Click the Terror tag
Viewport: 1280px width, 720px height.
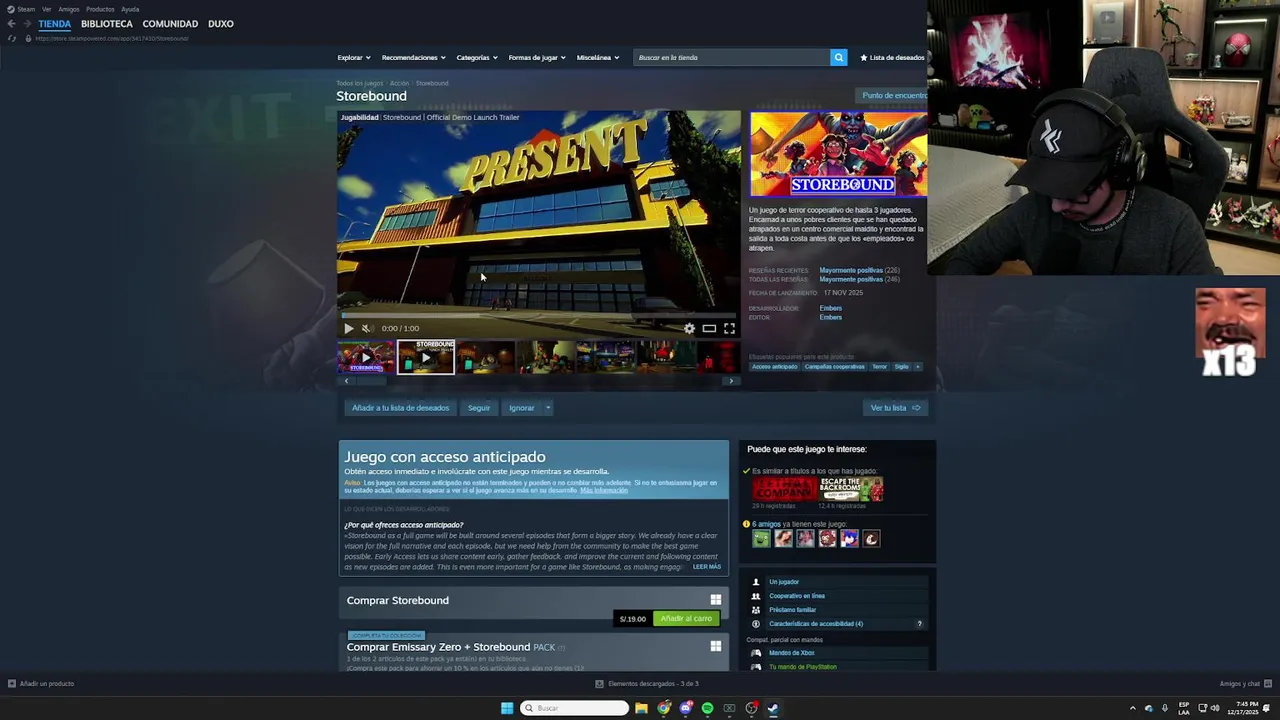click(x=879, y=367)
